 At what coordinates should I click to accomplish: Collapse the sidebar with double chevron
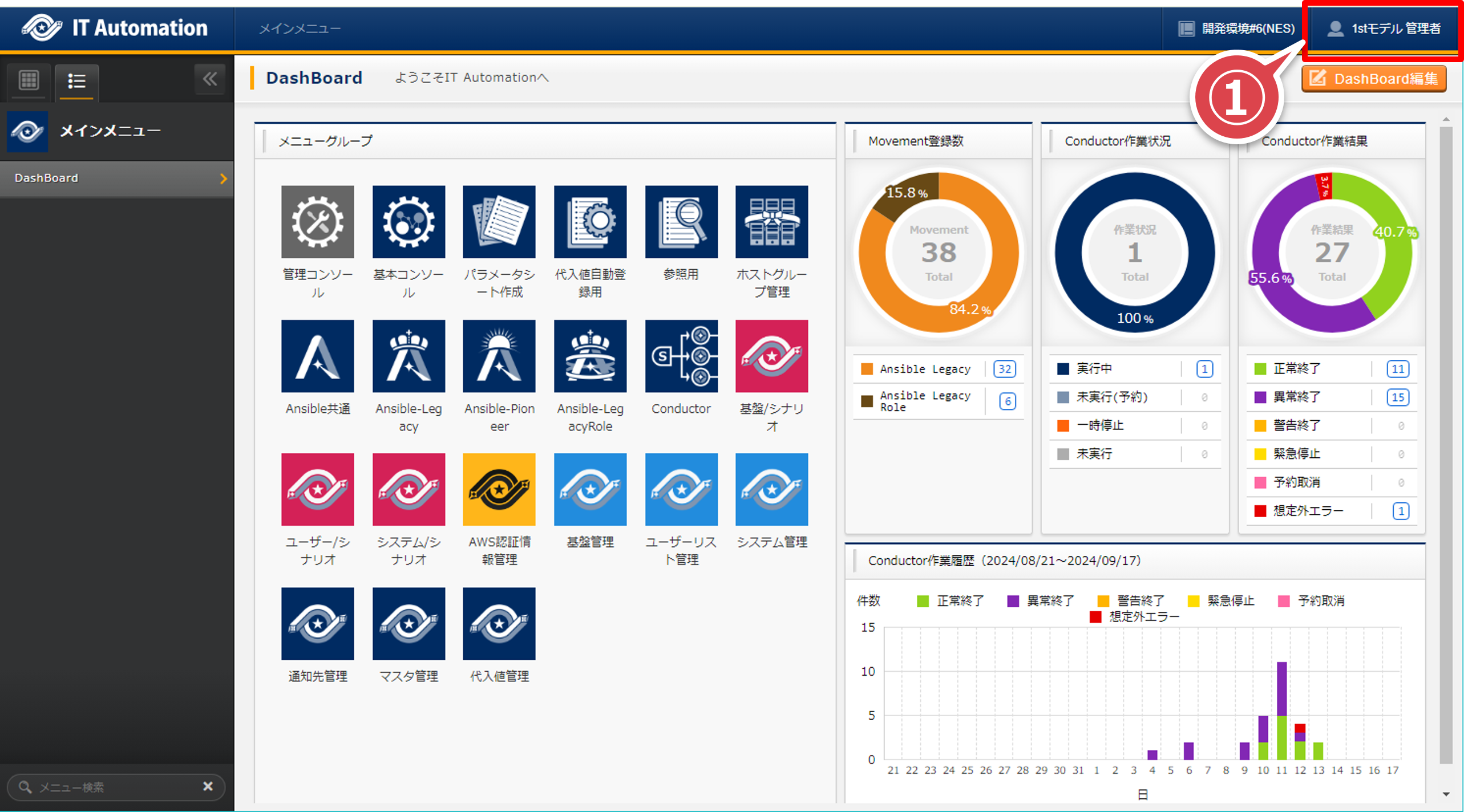pyautogui.click(x=209, y=79)
